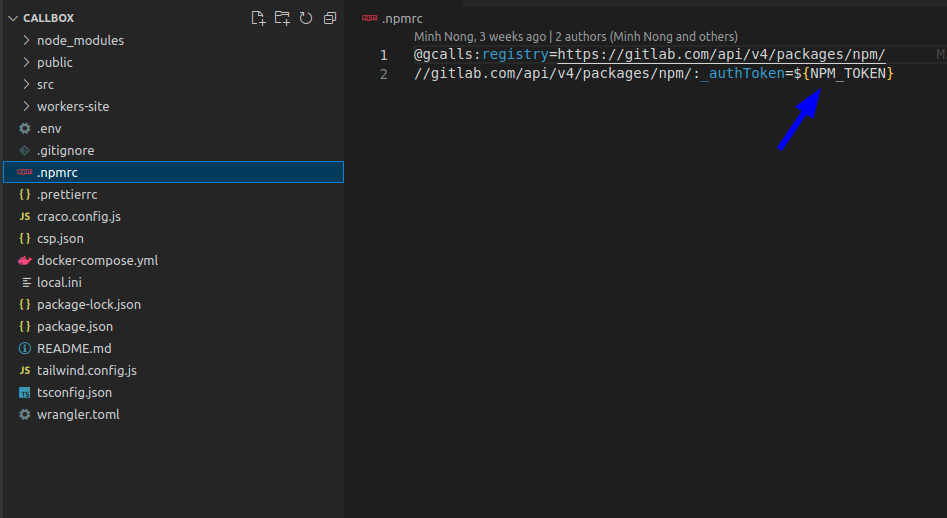Click the .env gear icon
The image size is (947, 518).
[x=25, y=128]
